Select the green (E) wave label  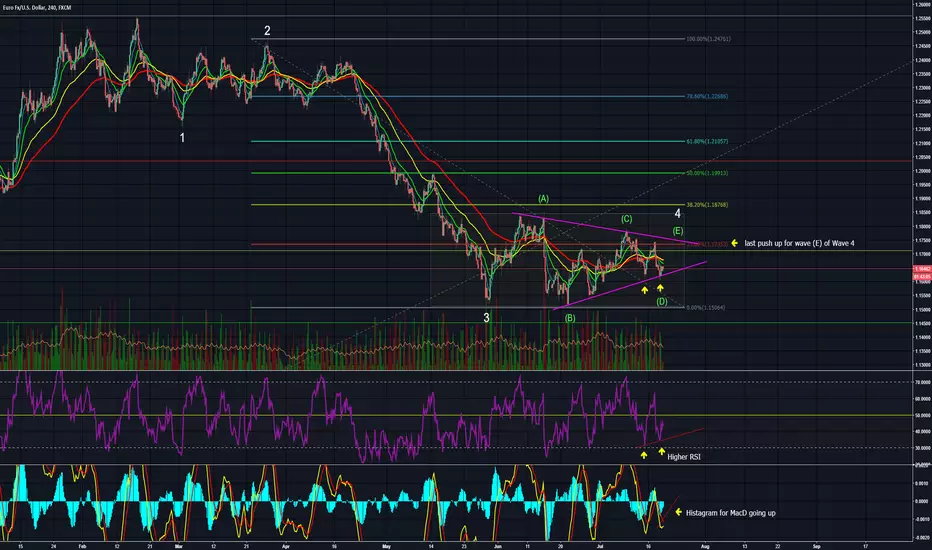click(x=678, y=231)
